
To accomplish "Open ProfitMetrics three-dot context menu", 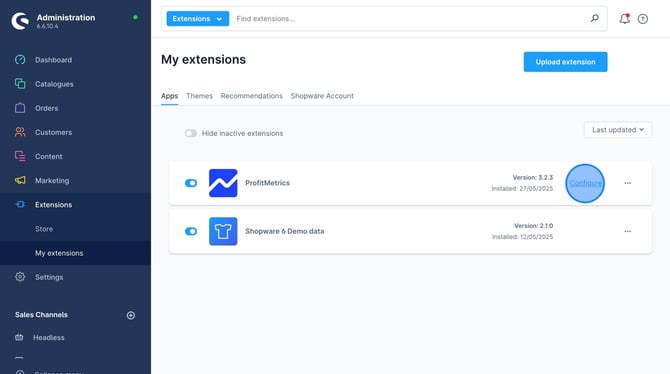I will (627, 183).
